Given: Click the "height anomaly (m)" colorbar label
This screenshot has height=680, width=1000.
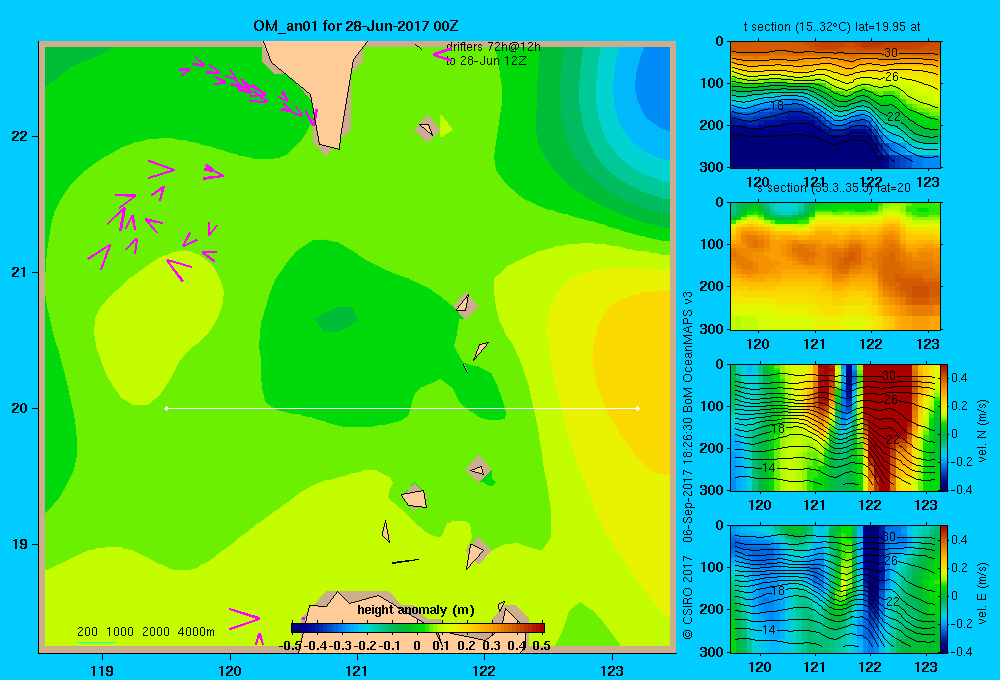Looking at the screenshot, I should [x=416, y=610].
